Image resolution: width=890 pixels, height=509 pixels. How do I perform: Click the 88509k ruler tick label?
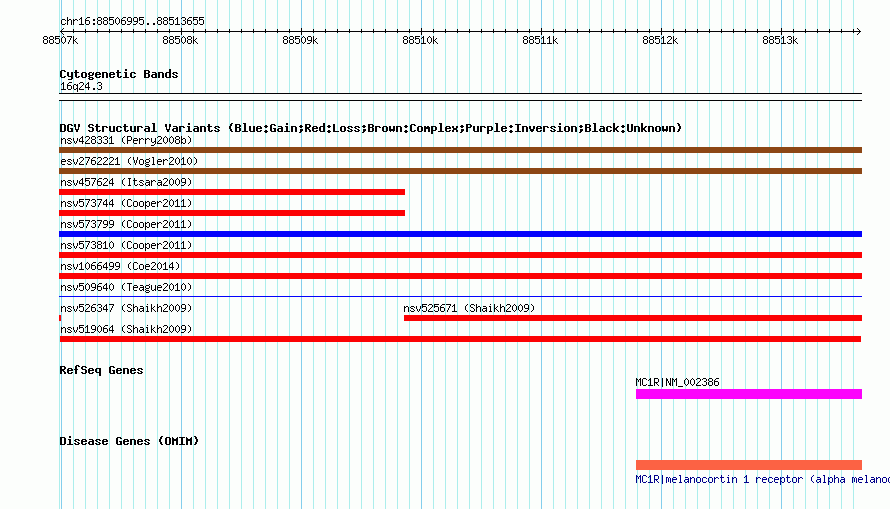[300, 40]
